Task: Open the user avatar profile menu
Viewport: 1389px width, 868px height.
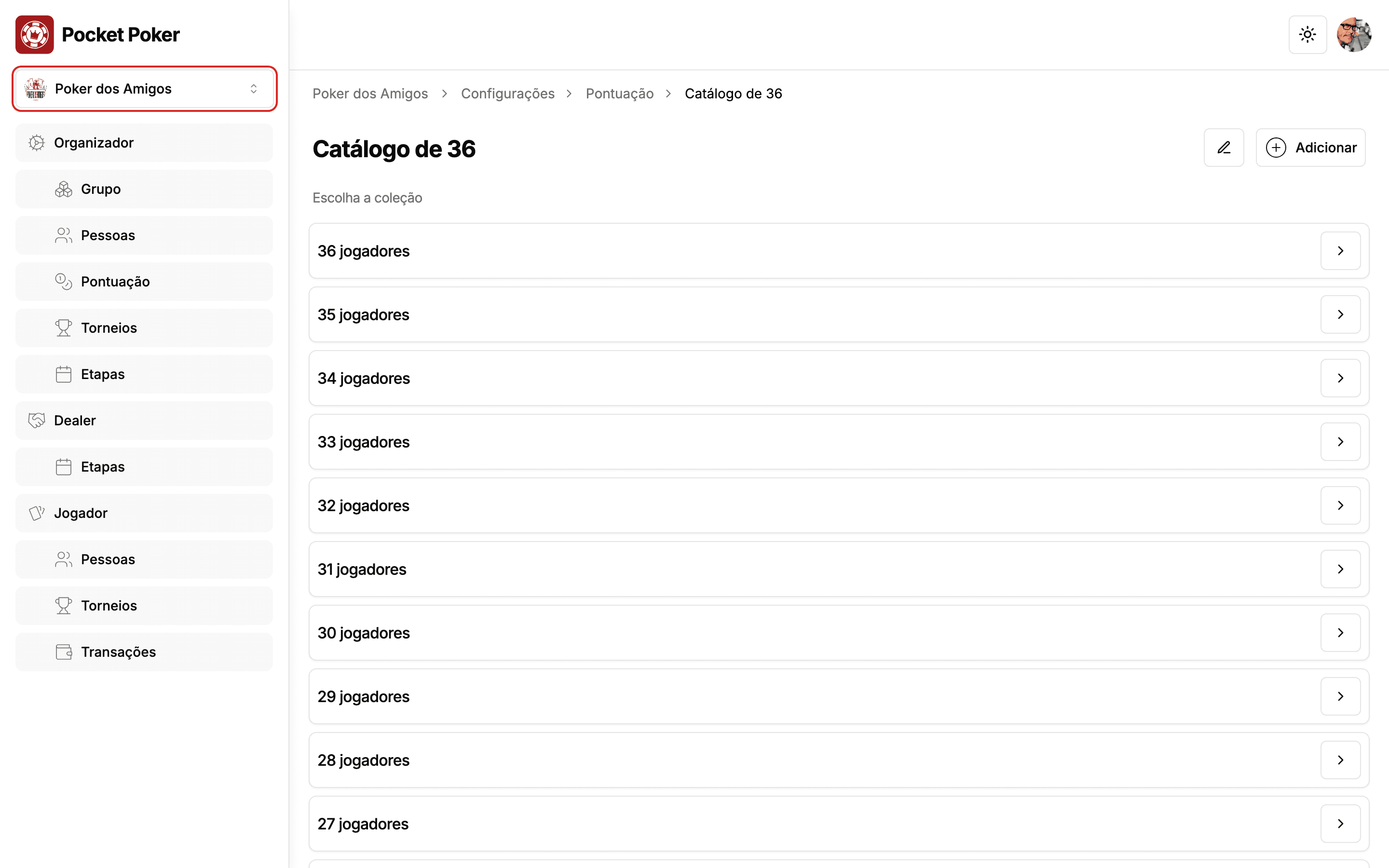Action: pos(1354,34)
